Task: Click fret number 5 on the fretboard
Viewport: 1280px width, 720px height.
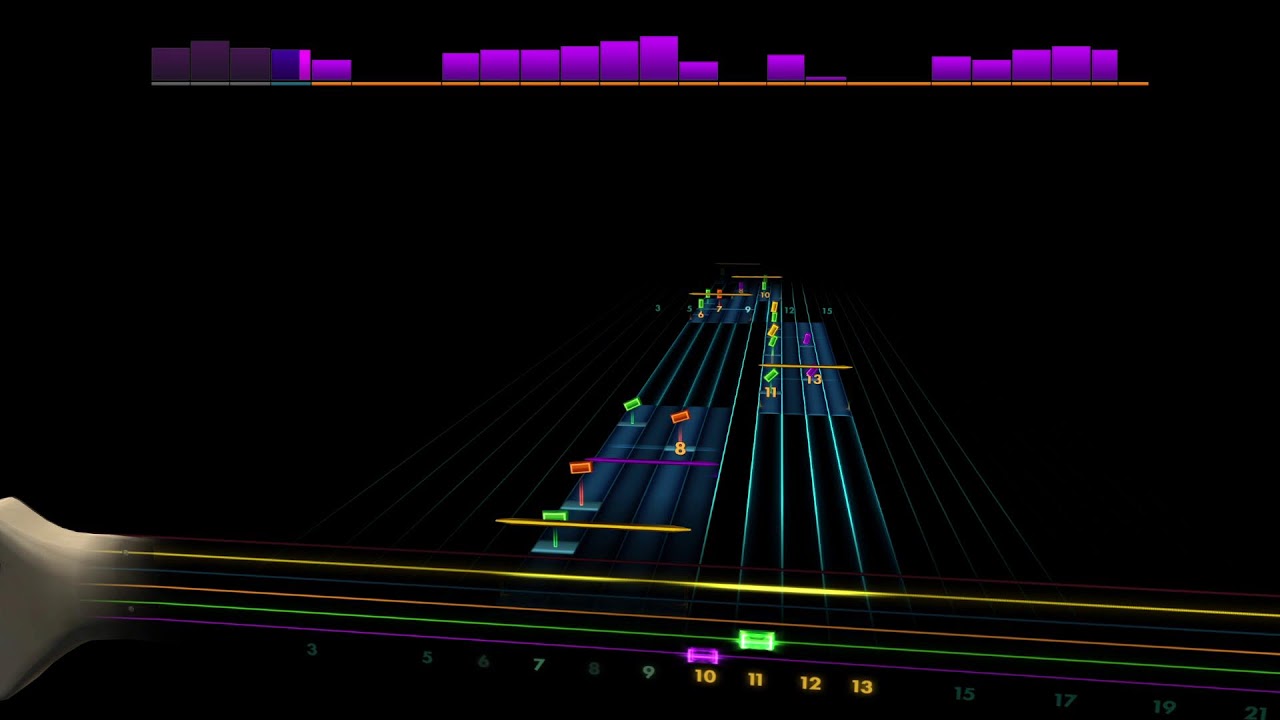Action: coord(427,658)
